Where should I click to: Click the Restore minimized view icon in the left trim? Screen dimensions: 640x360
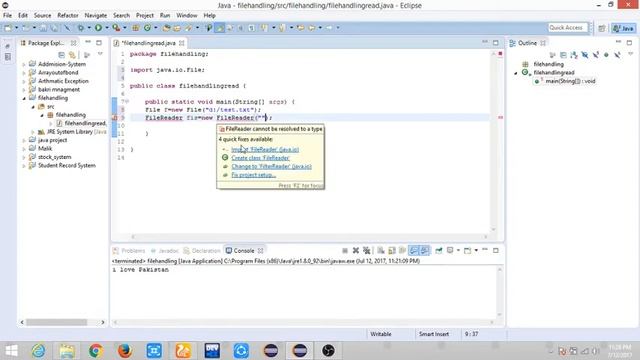(7, 47)
